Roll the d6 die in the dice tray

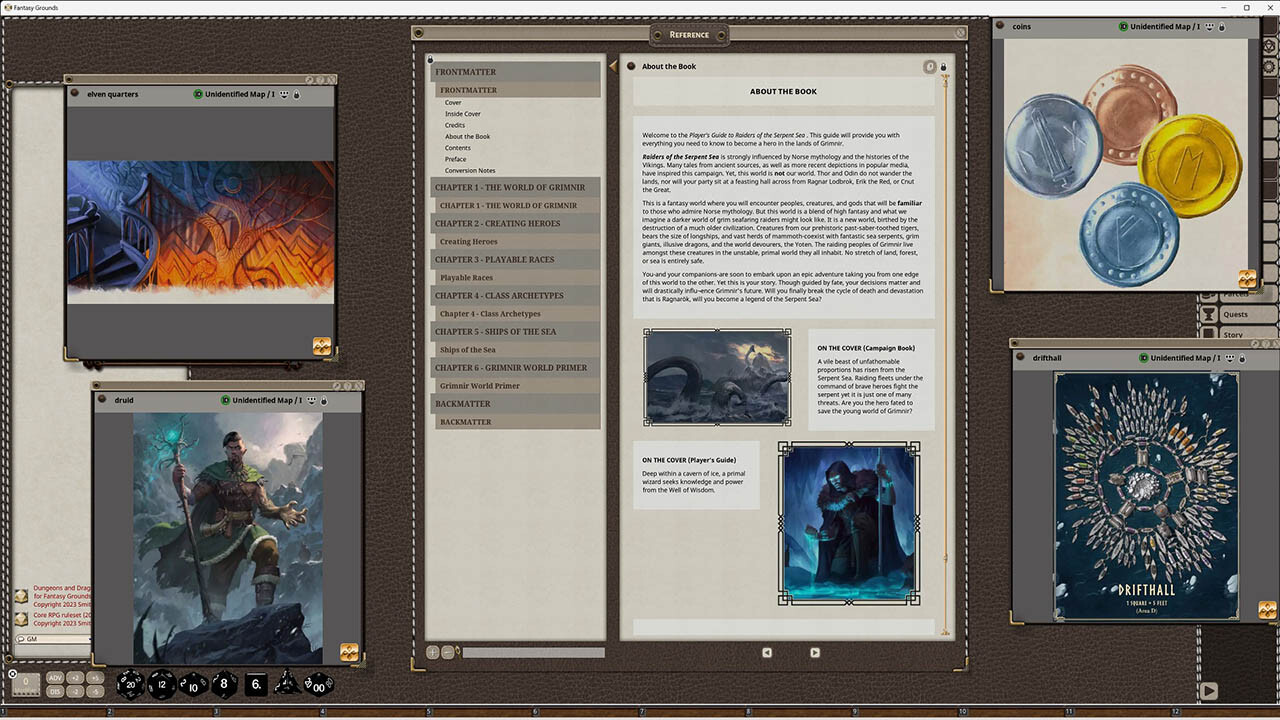[256, 685]
